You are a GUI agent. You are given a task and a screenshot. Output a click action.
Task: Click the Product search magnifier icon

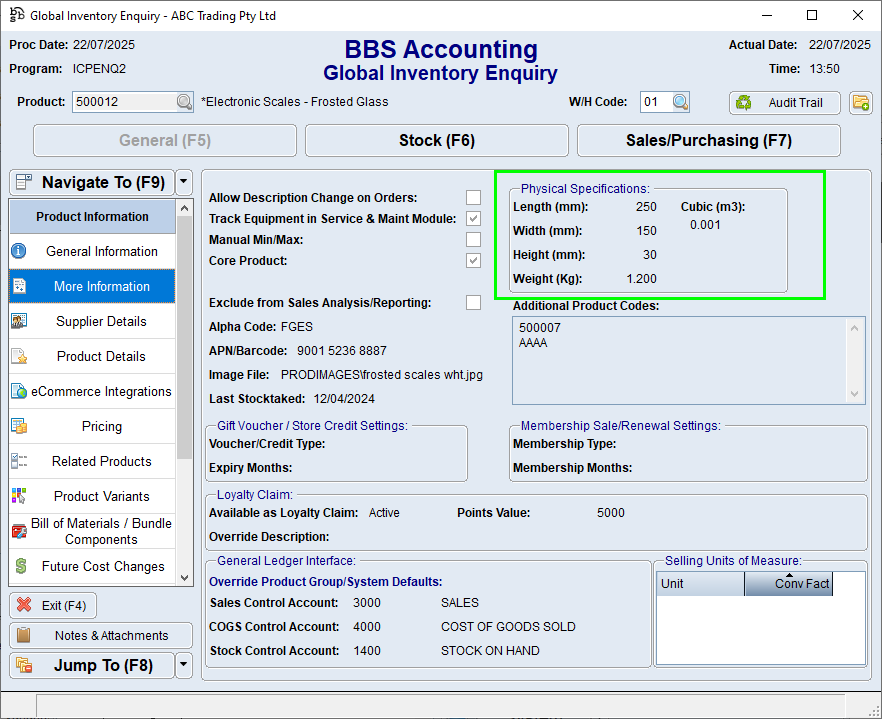(x=184, y=102)
